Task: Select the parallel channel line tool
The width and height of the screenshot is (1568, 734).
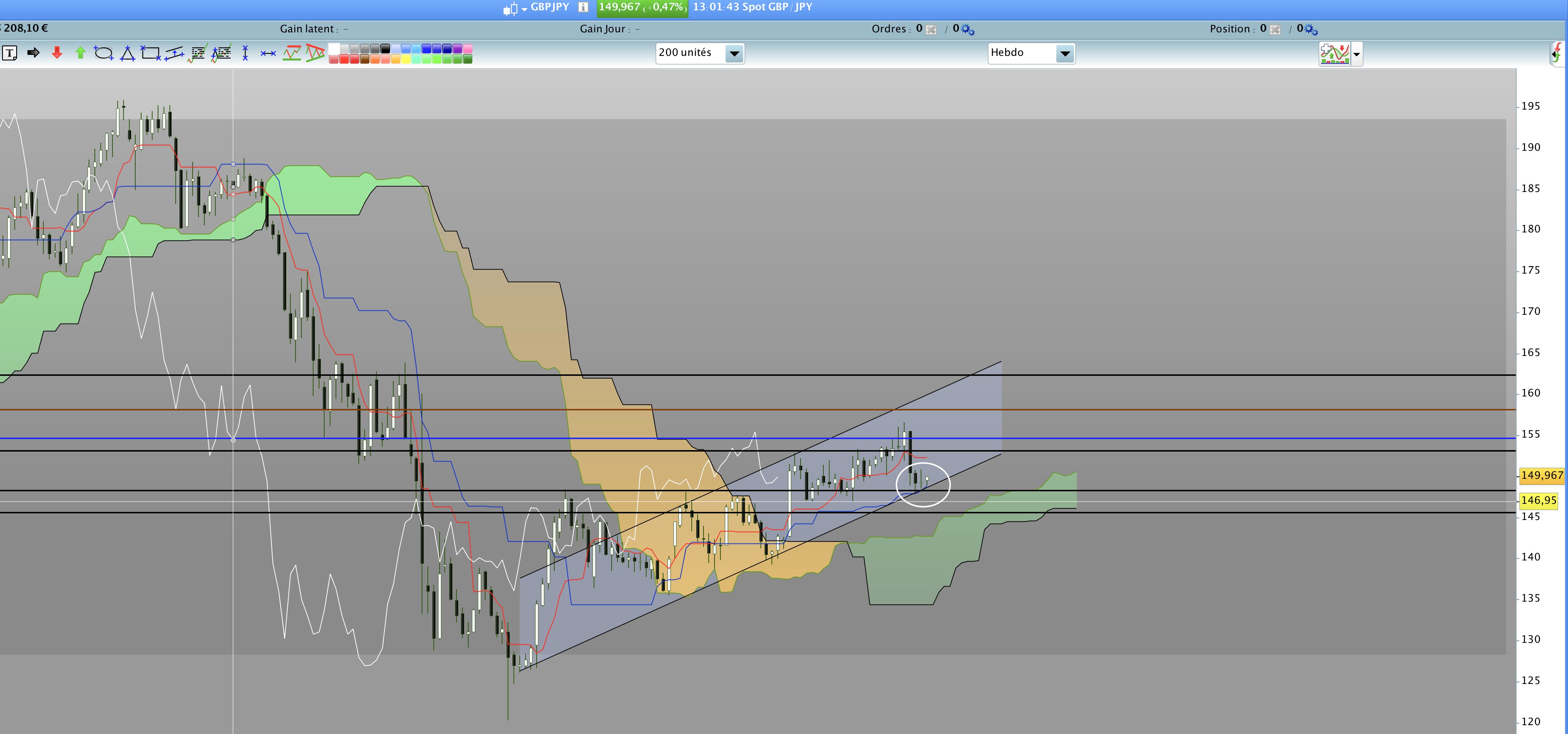Action: click(x=174, y=53)
